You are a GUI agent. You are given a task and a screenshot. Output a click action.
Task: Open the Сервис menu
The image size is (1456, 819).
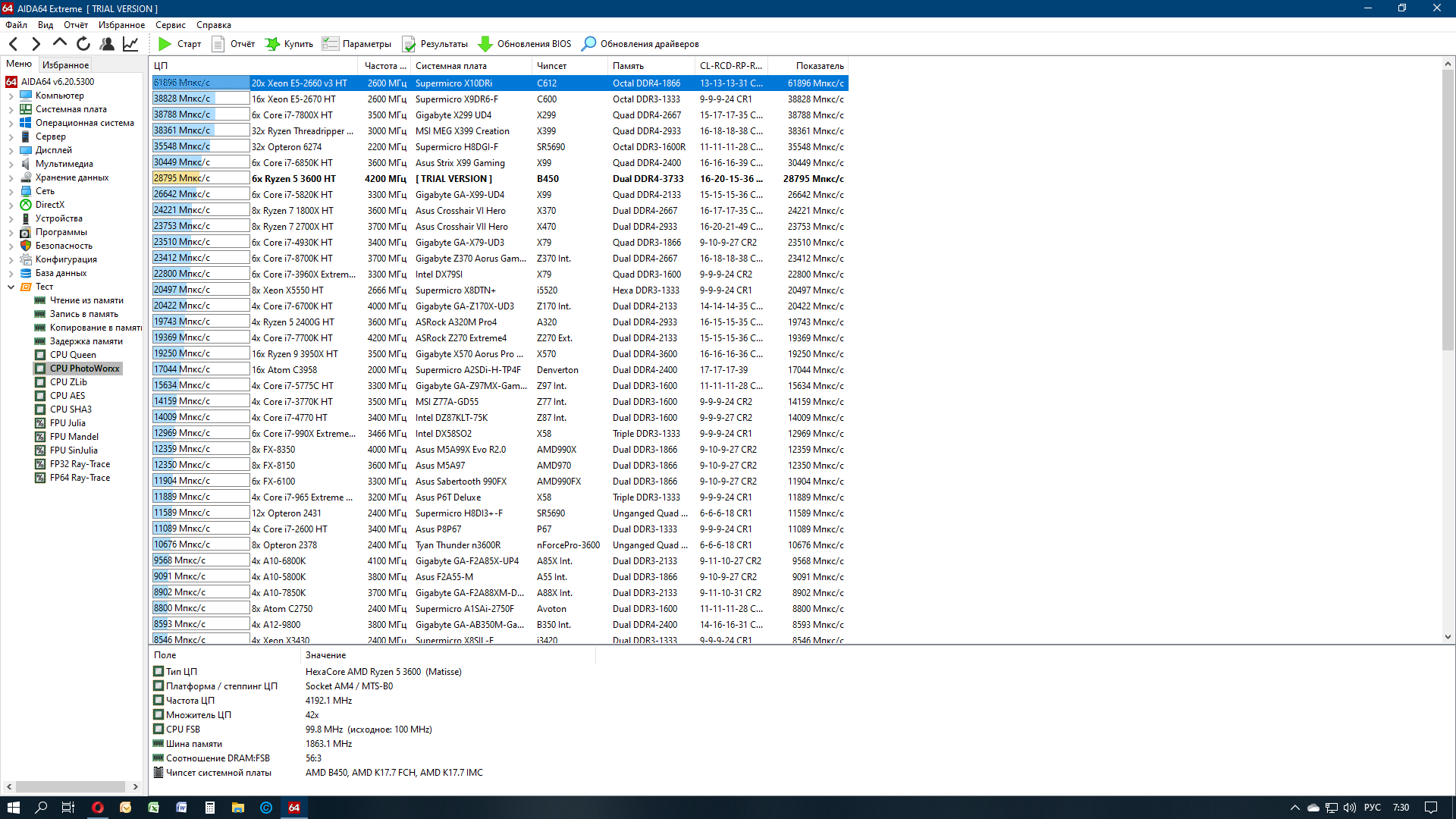click(170, 25)
